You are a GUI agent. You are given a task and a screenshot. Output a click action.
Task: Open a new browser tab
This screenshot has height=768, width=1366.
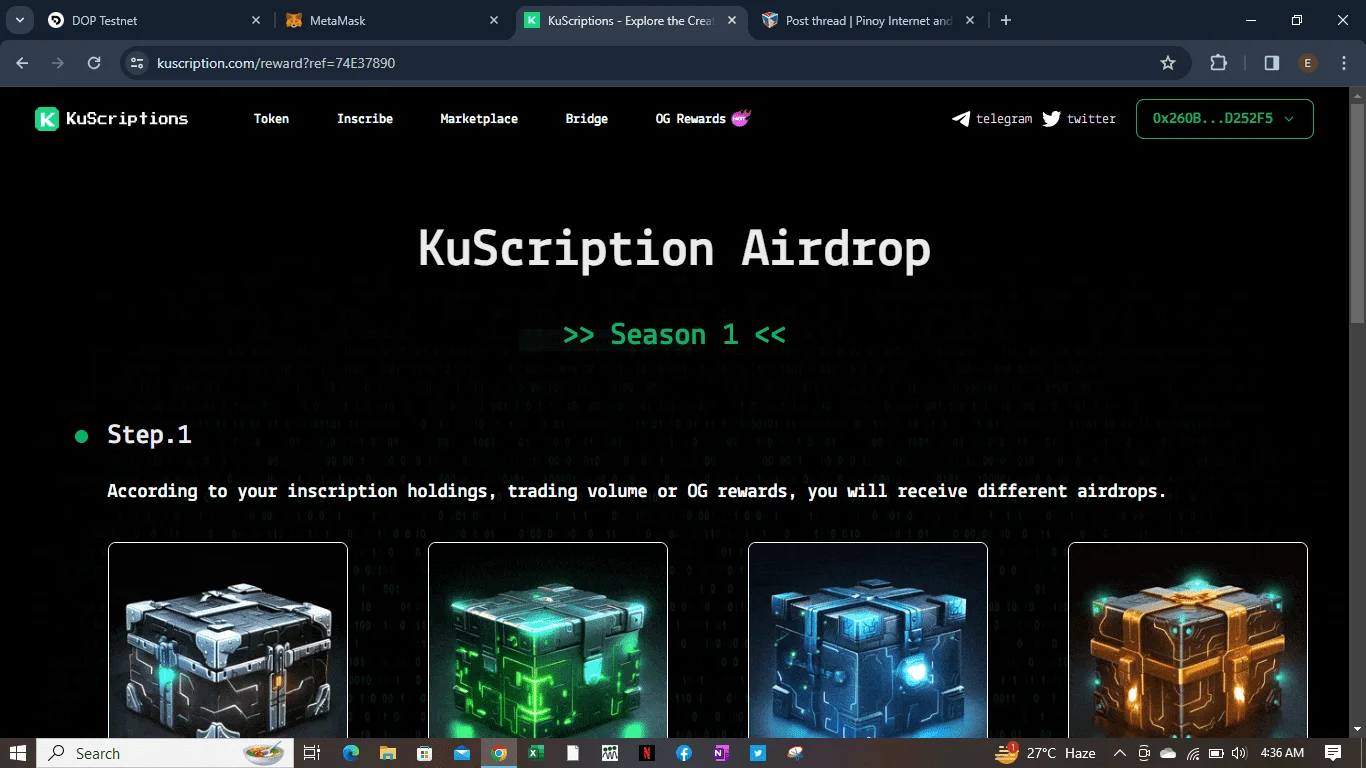[1006, 20]
